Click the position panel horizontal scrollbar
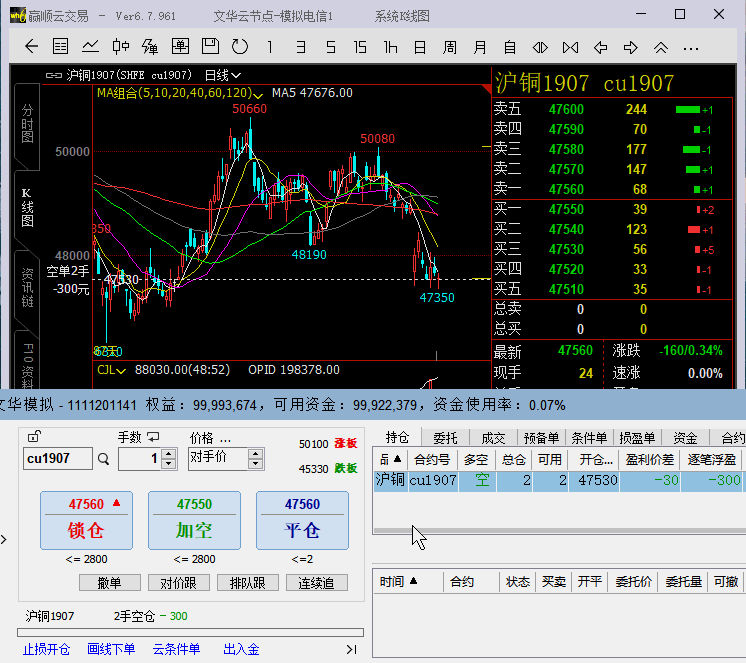746x663 pixels. point(559,530)
